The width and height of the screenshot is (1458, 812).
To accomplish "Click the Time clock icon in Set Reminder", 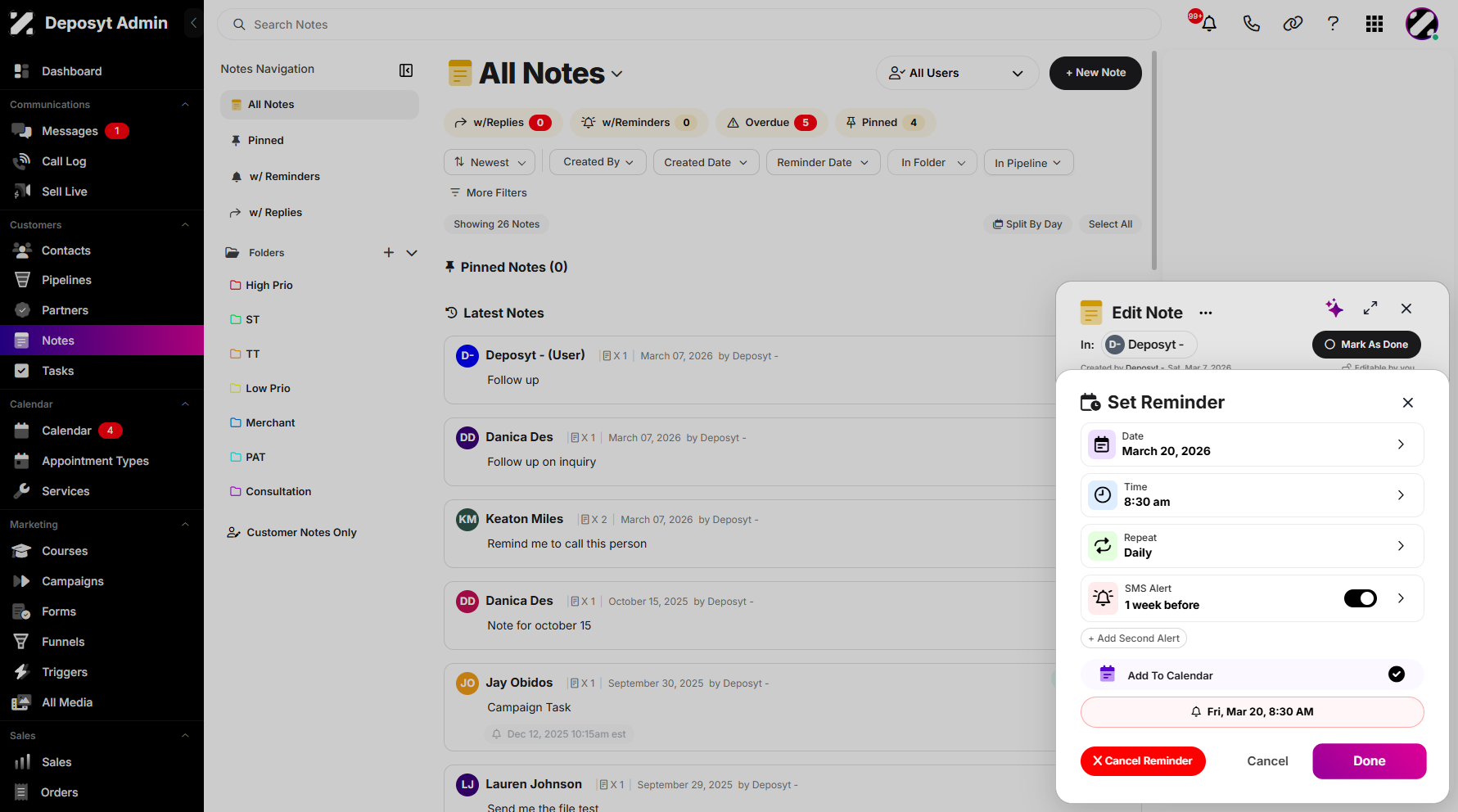I will [x=1103, y=495].
